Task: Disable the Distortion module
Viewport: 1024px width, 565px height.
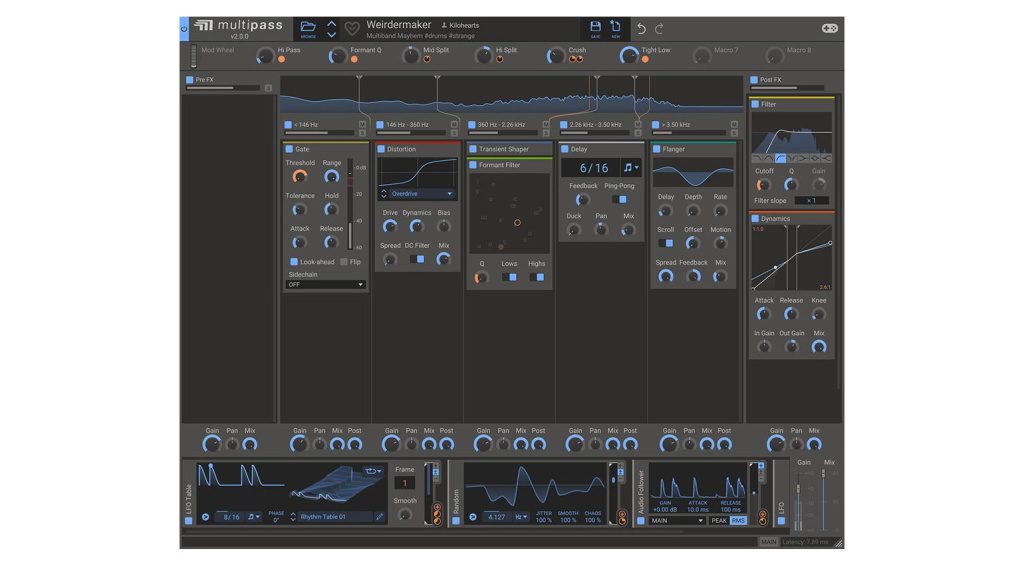Action: click(381, 149)
